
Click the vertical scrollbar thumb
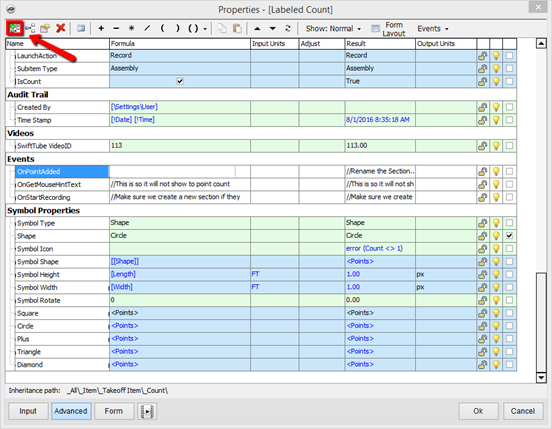(x=541, y=322)
